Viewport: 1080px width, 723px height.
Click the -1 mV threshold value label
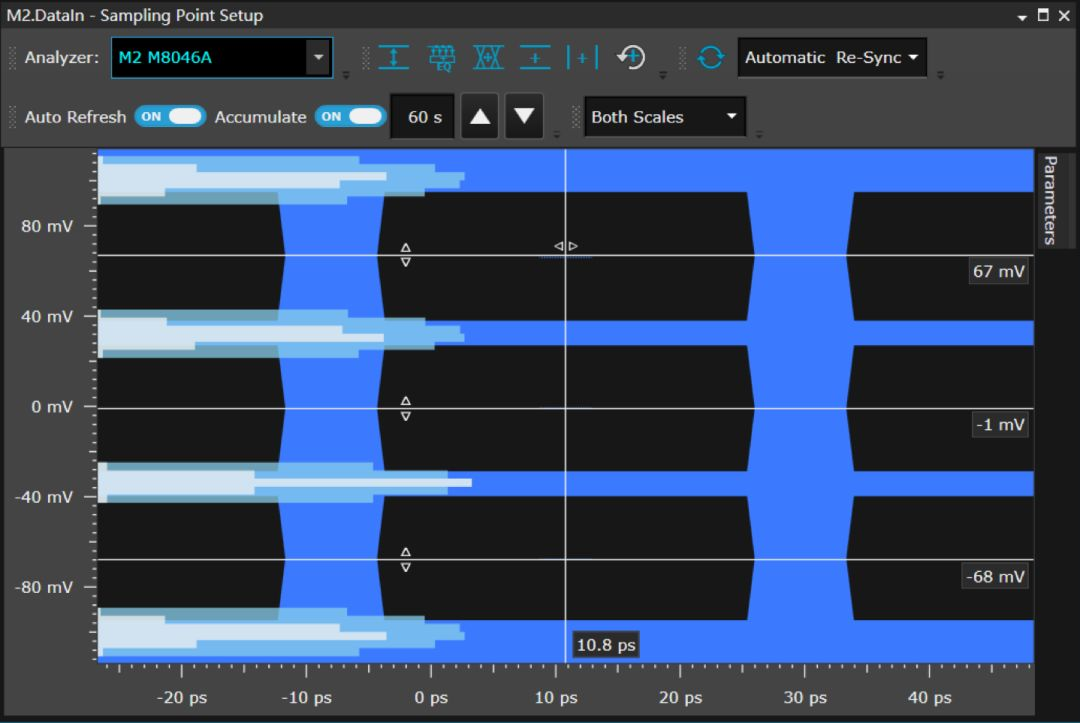pyautogui.click(x=1000, y=424)
